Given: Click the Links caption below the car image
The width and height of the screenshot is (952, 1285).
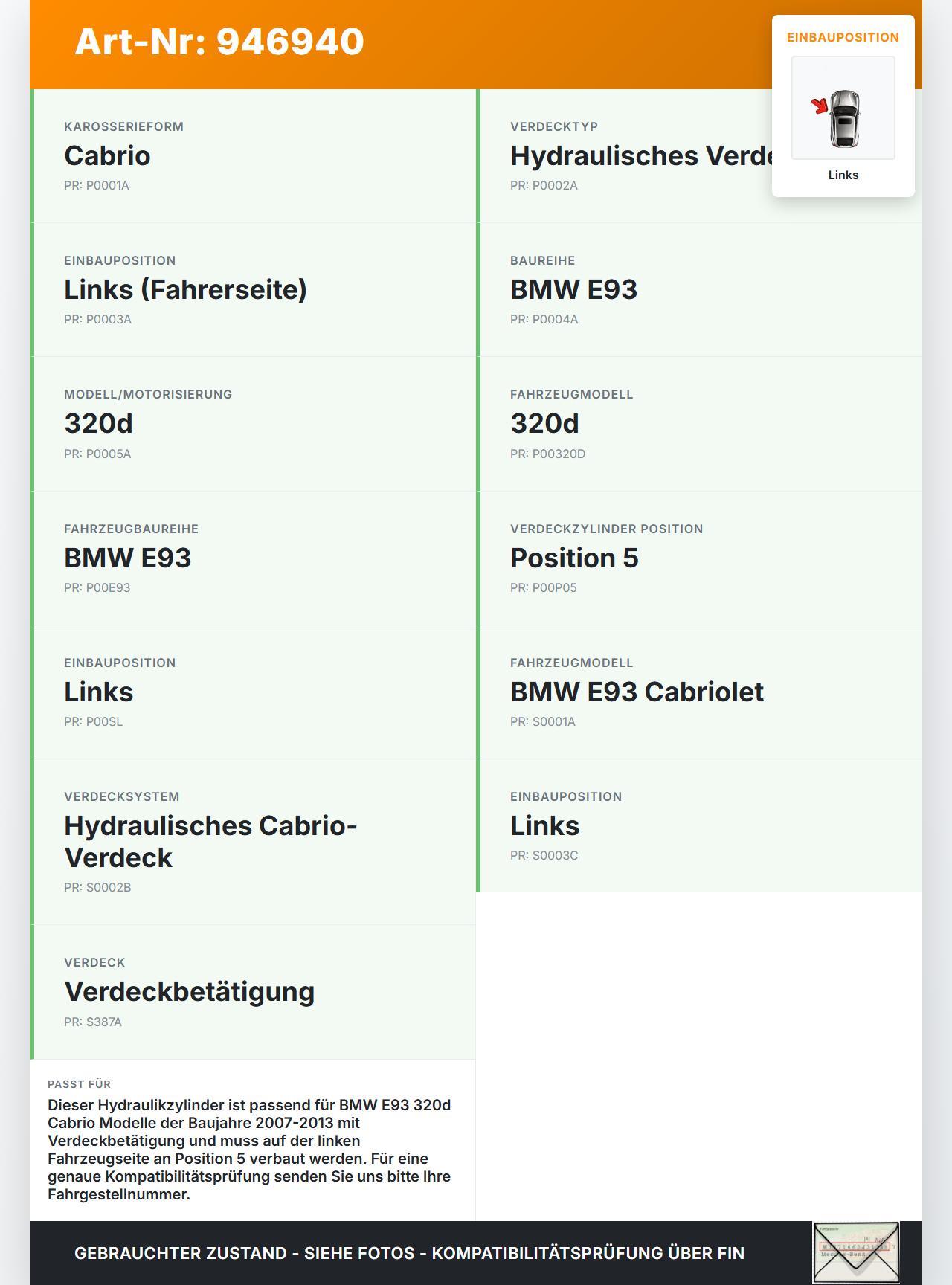Looking at the screenshot, I should coord(843,175).
